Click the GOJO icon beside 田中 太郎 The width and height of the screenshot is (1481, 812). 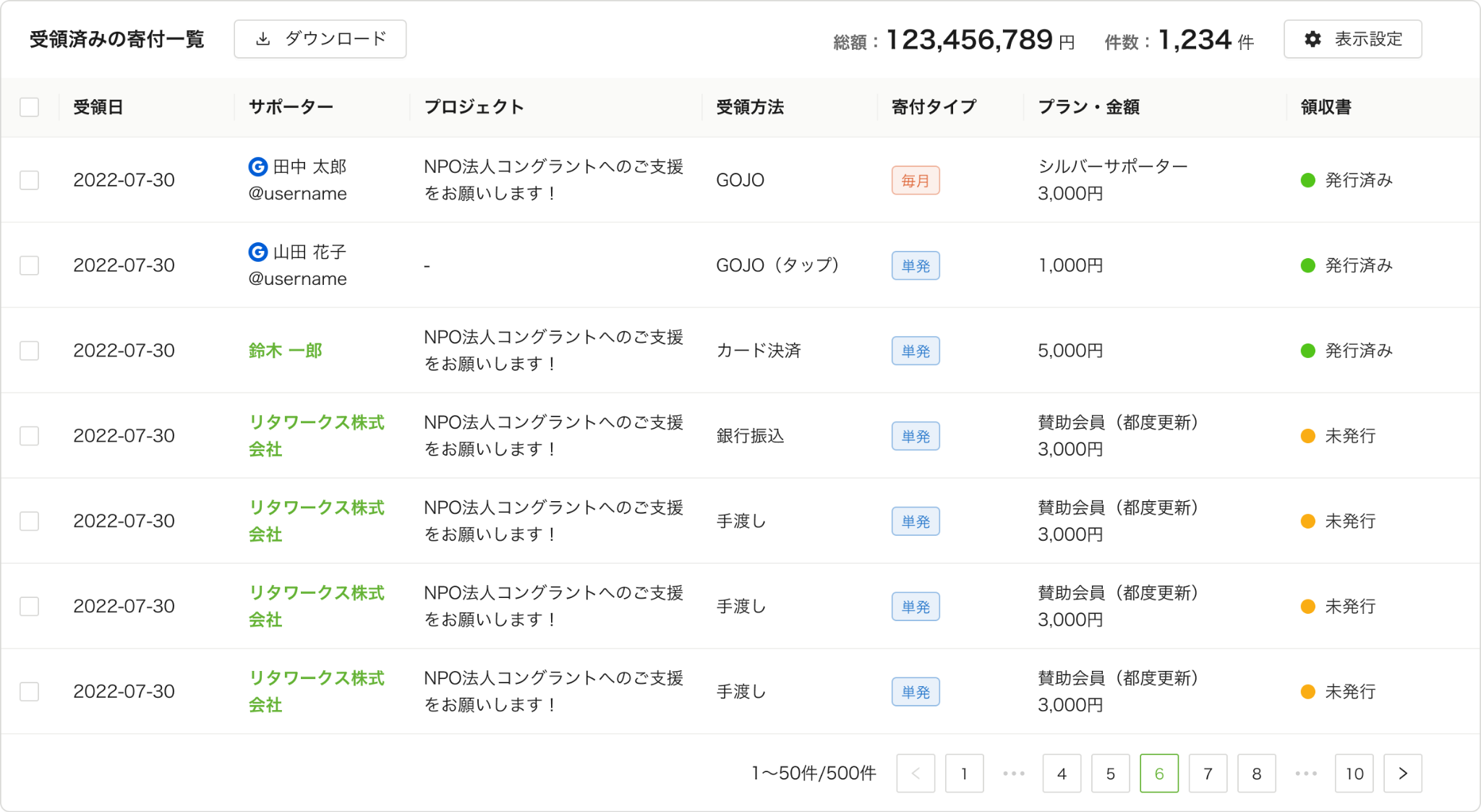258,167
